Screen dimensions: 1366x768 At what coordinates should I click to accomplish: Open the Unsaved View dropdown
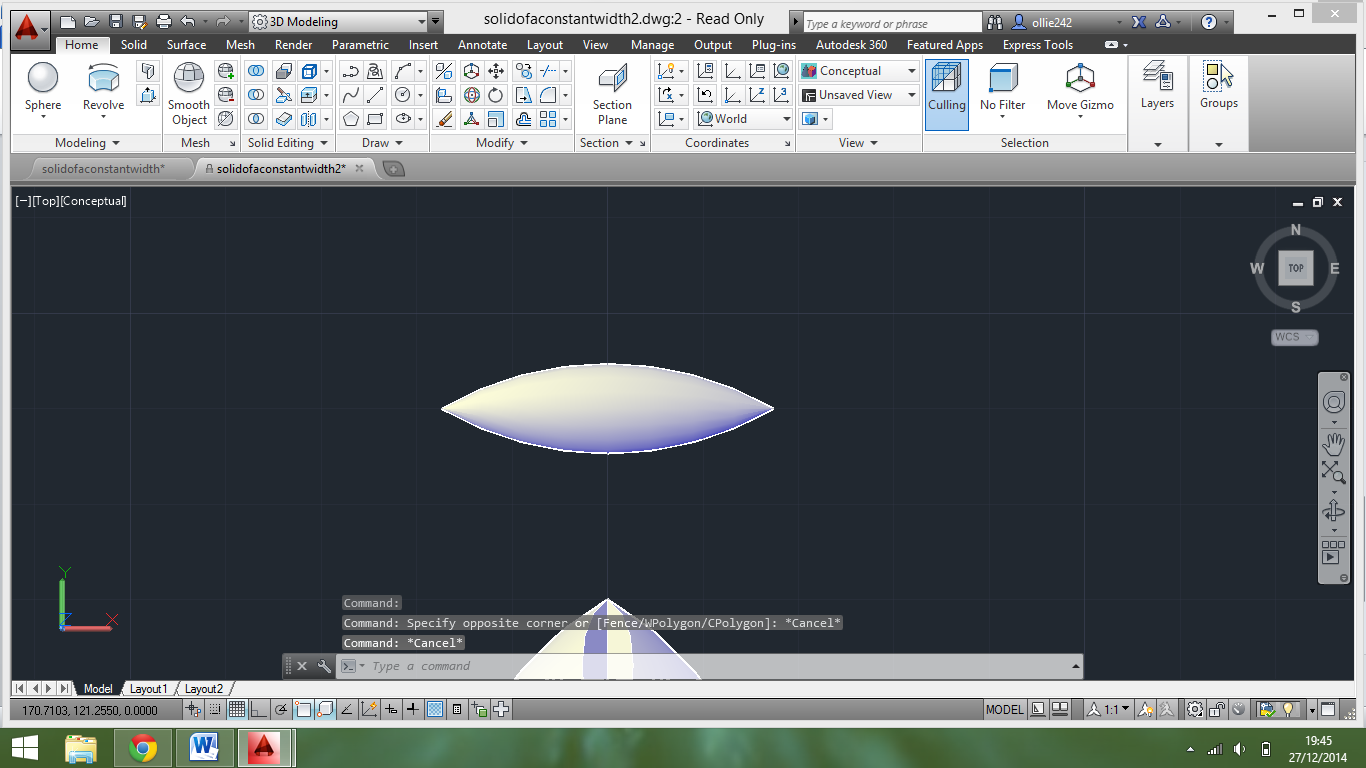[x=859, y=95]
